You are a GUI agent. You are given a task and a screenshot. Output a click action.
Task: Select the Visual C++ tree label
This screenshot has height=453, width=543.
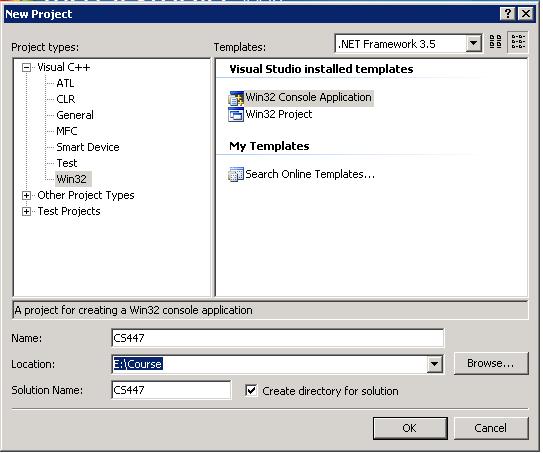[64, 67]
